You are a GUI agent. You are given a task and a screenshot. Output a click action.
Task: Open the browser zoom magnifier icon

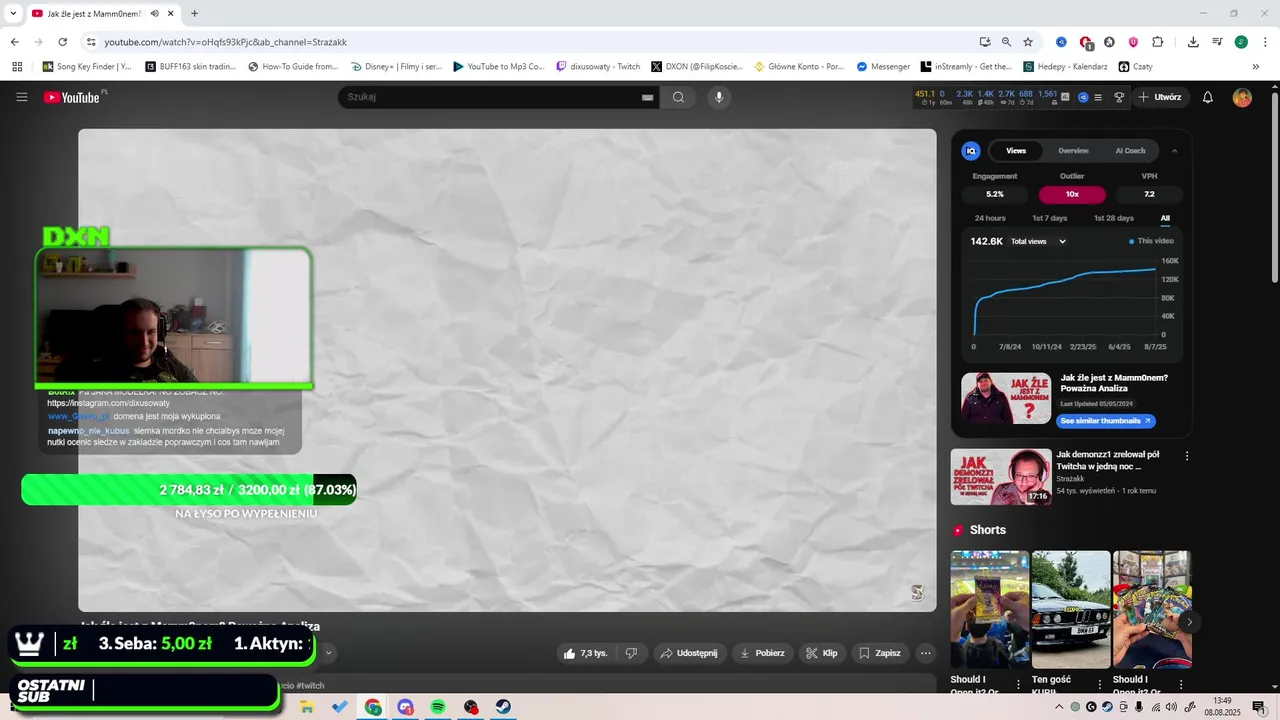point(1006,42)
